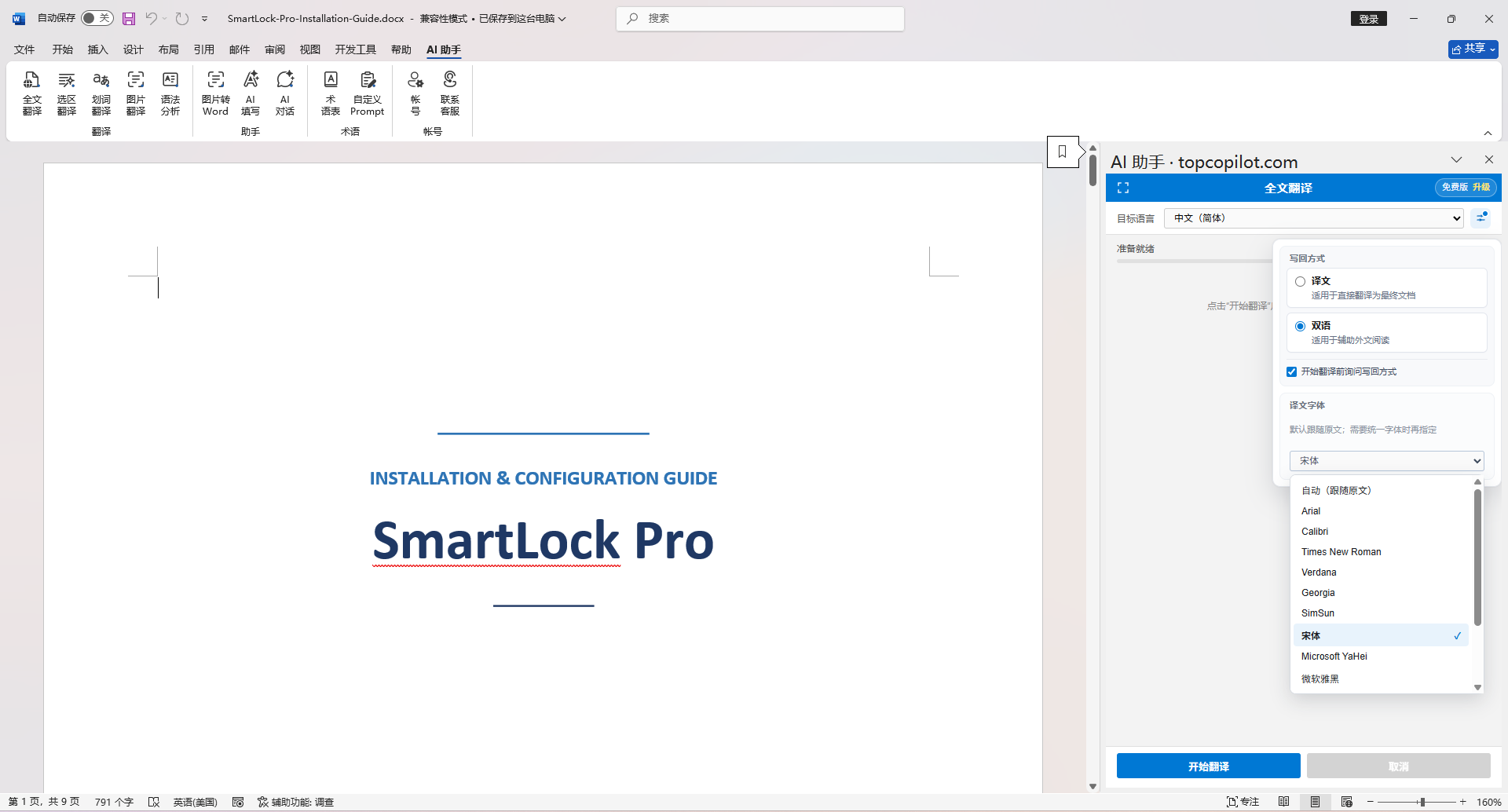1508x812 pixels.
Task: Click the document vertical scrollbar thumb
Action: (x=1093, y=170)
